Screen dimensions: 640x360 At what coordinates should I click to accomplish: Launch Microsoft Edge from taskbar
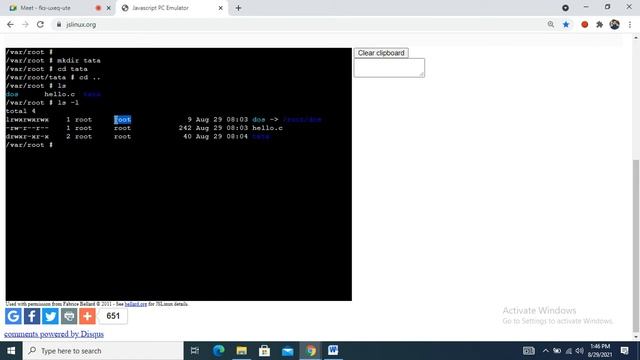coord(218,351)
